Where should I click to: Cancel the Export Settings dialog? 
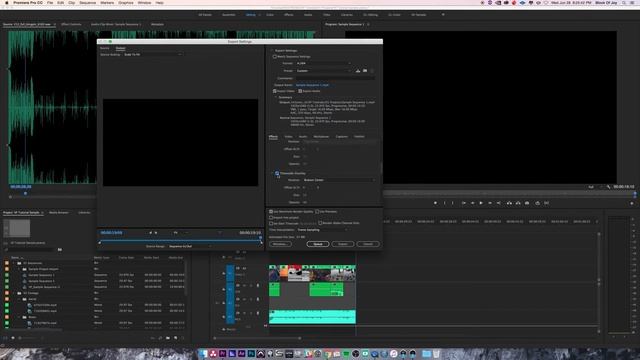tap(368, 244)
